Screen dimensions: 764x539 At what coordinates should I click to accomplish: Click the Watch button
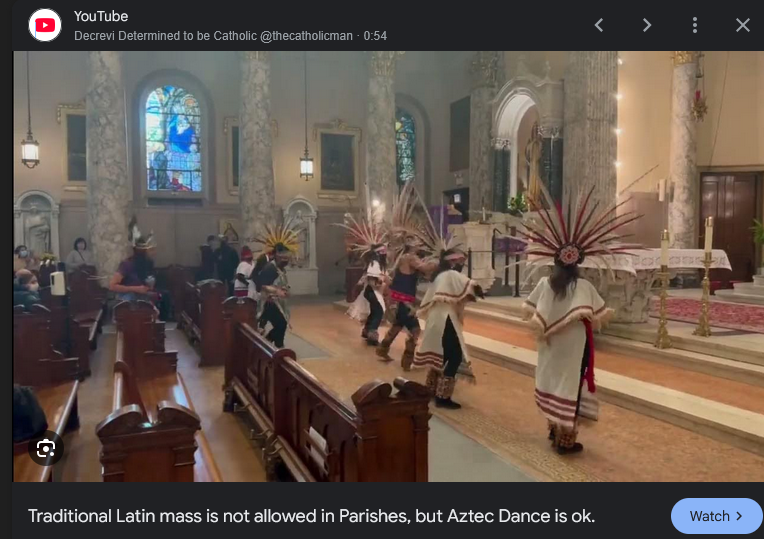pyautogui.click(x=716, y=516)
